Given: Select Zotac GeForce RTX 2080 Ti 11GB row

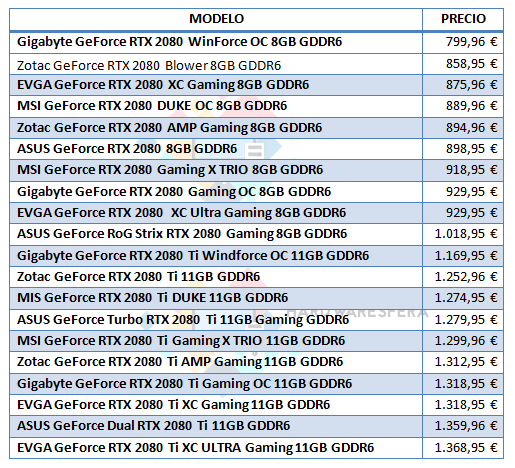Looking at the screenshot, I should [x=256, y=277].
